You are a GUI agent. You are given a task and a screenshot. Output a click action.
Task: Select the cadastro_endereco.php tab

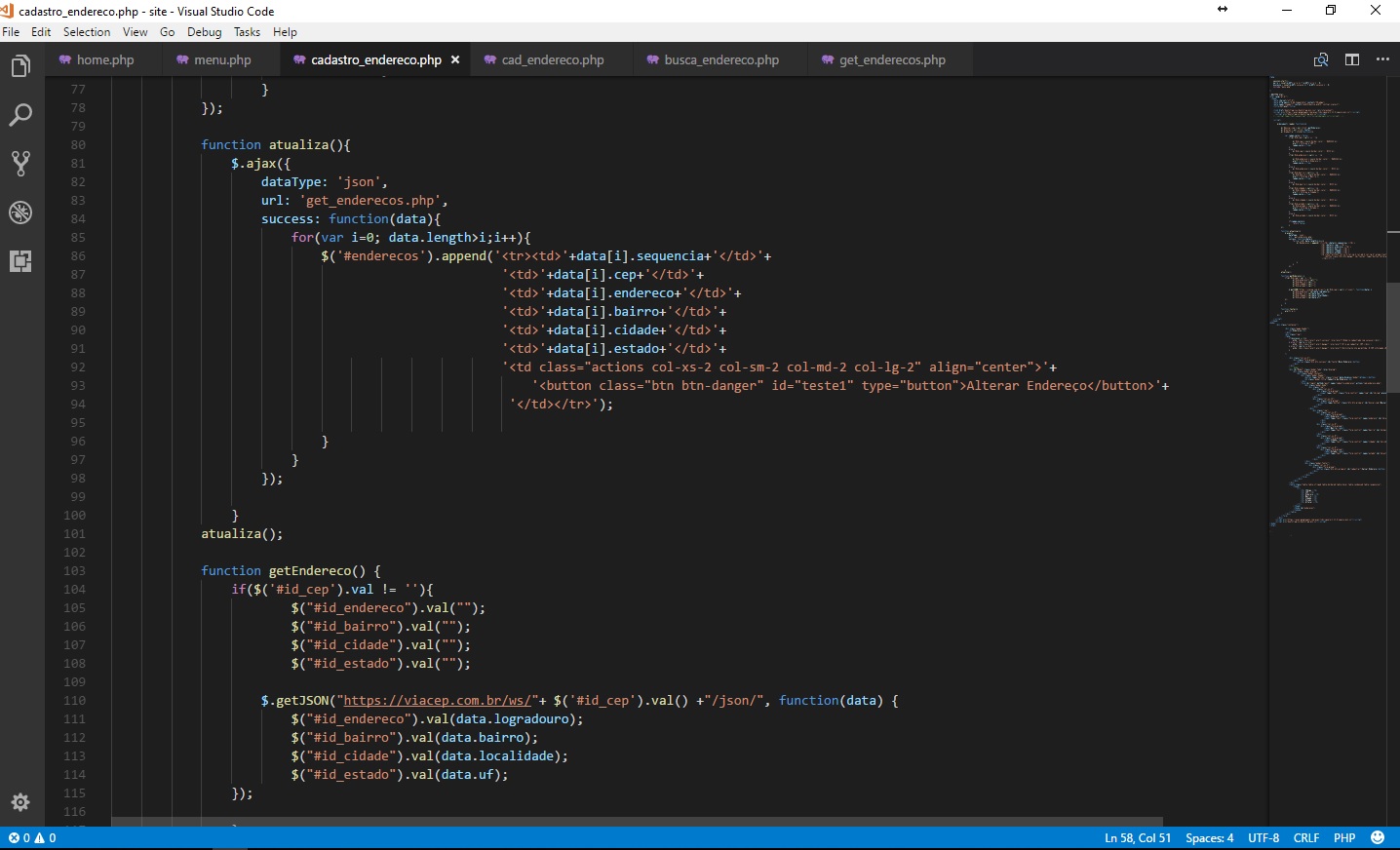[375, 59]
